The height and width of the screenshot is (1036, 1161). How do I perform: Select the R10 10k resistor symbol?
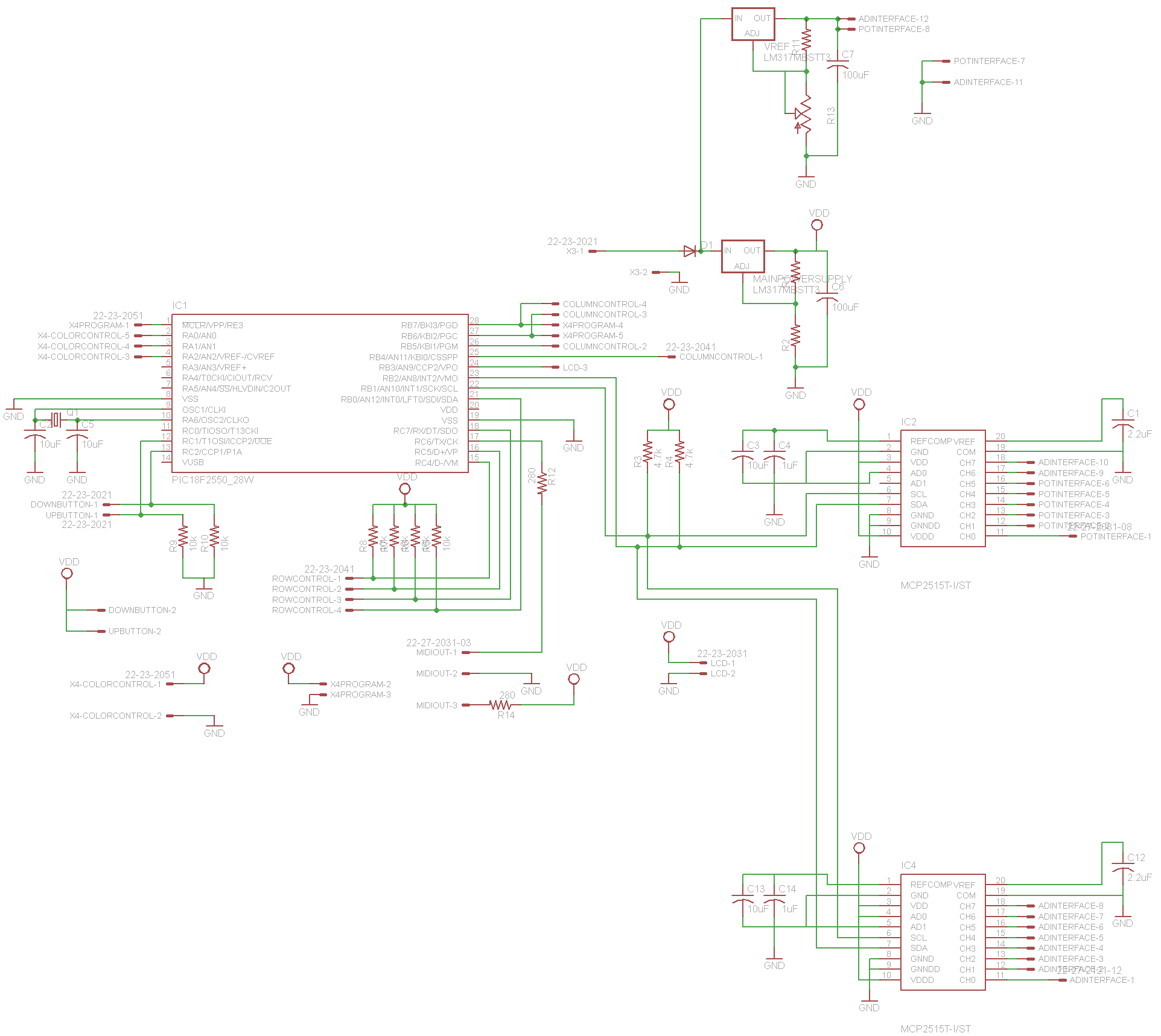(x=214, y=536)
